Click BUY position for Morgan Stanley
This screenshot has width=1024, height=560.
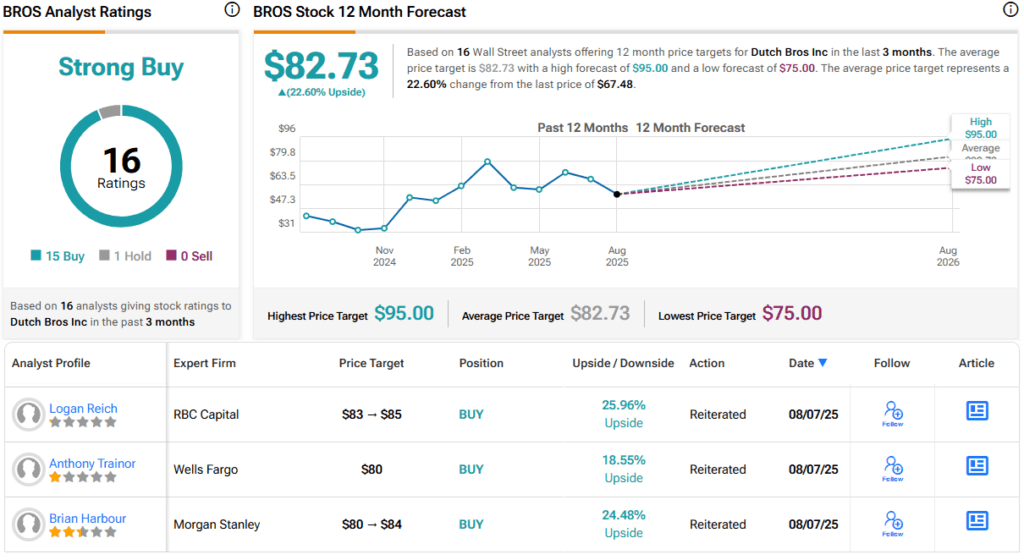[x=471, y=524]
